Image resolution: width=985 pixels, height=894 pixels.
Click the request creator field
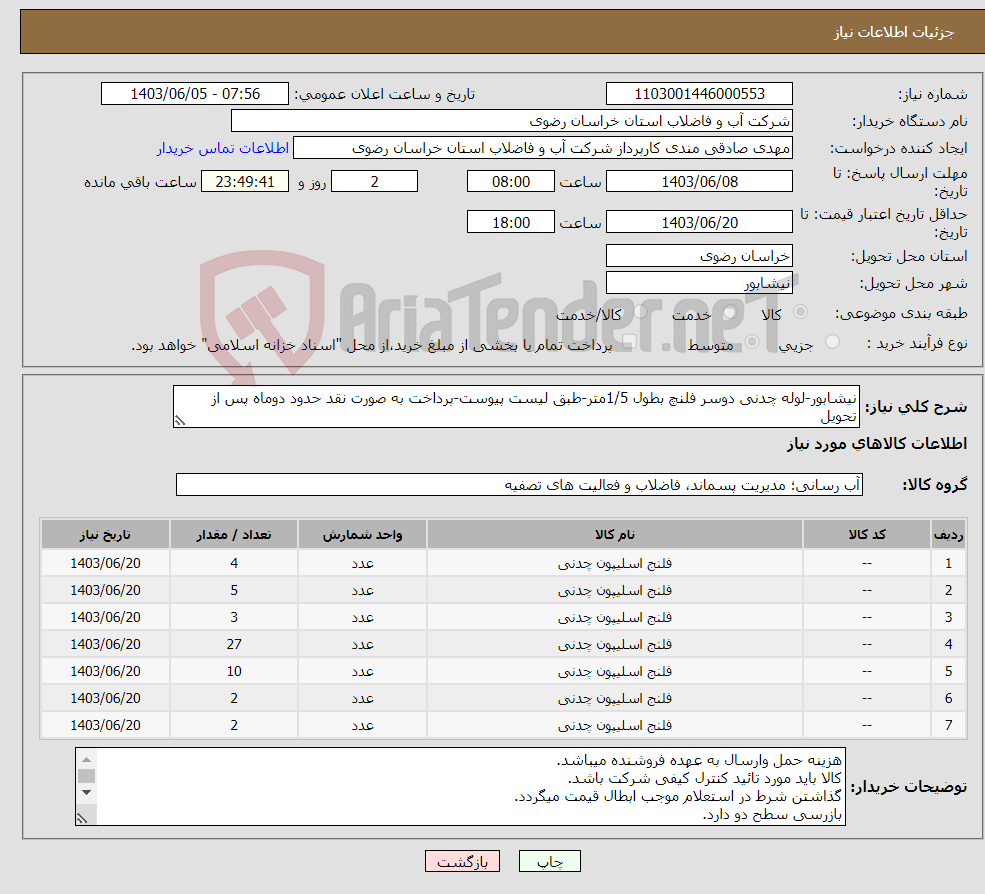[x=543, y=148]
